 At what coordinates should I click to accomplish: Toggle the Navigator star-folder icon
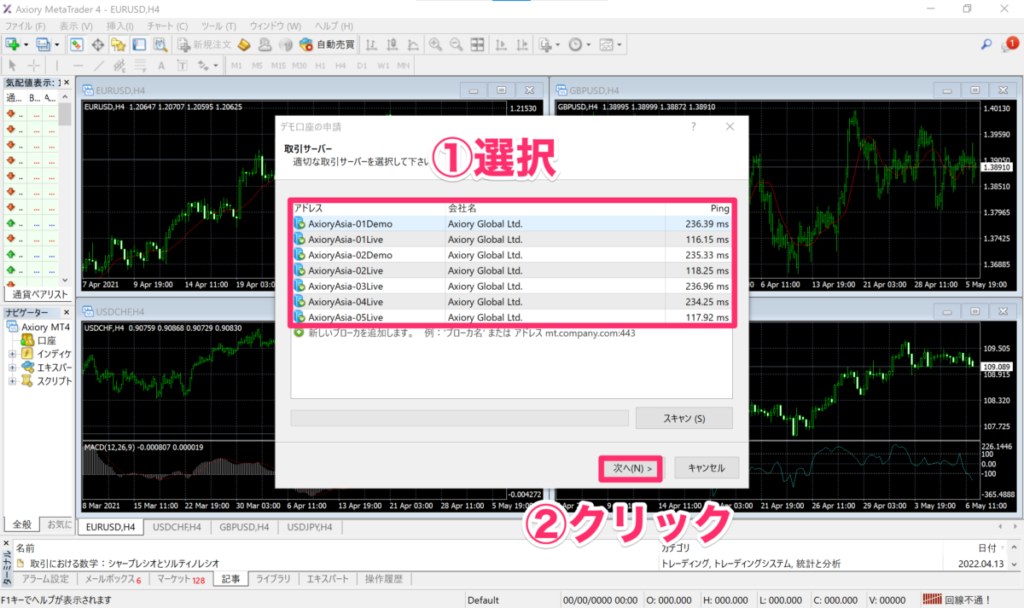[x=118, y=44]
